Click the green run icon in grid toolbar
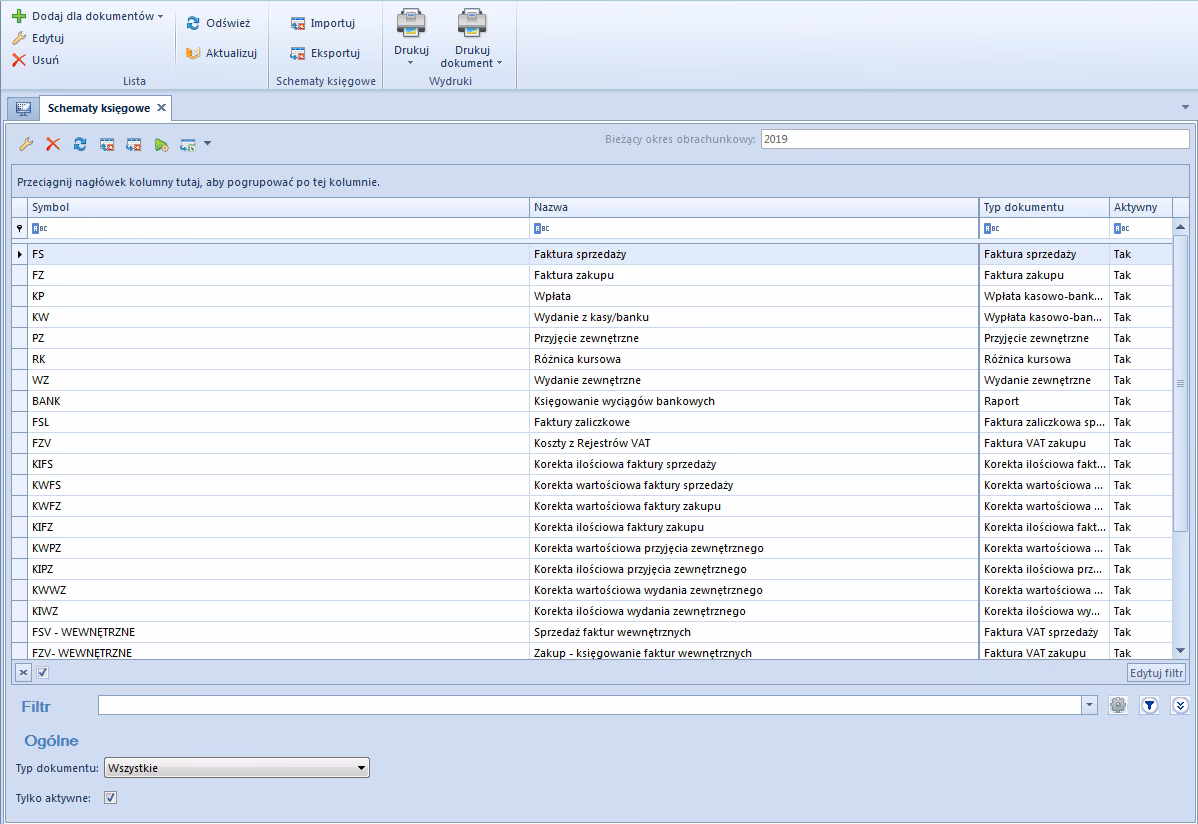 (161, 144)
